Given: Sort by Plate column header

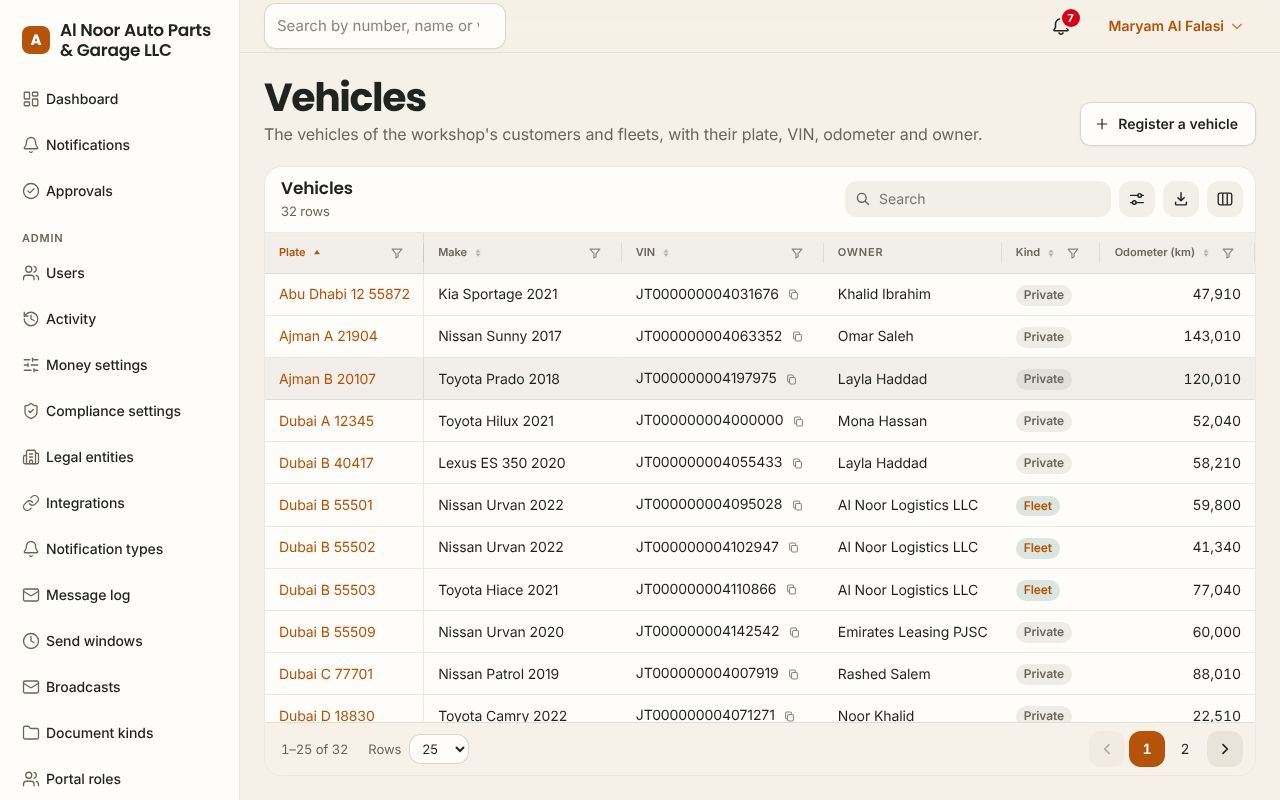Looking at the screenshot, I should 299,252.
